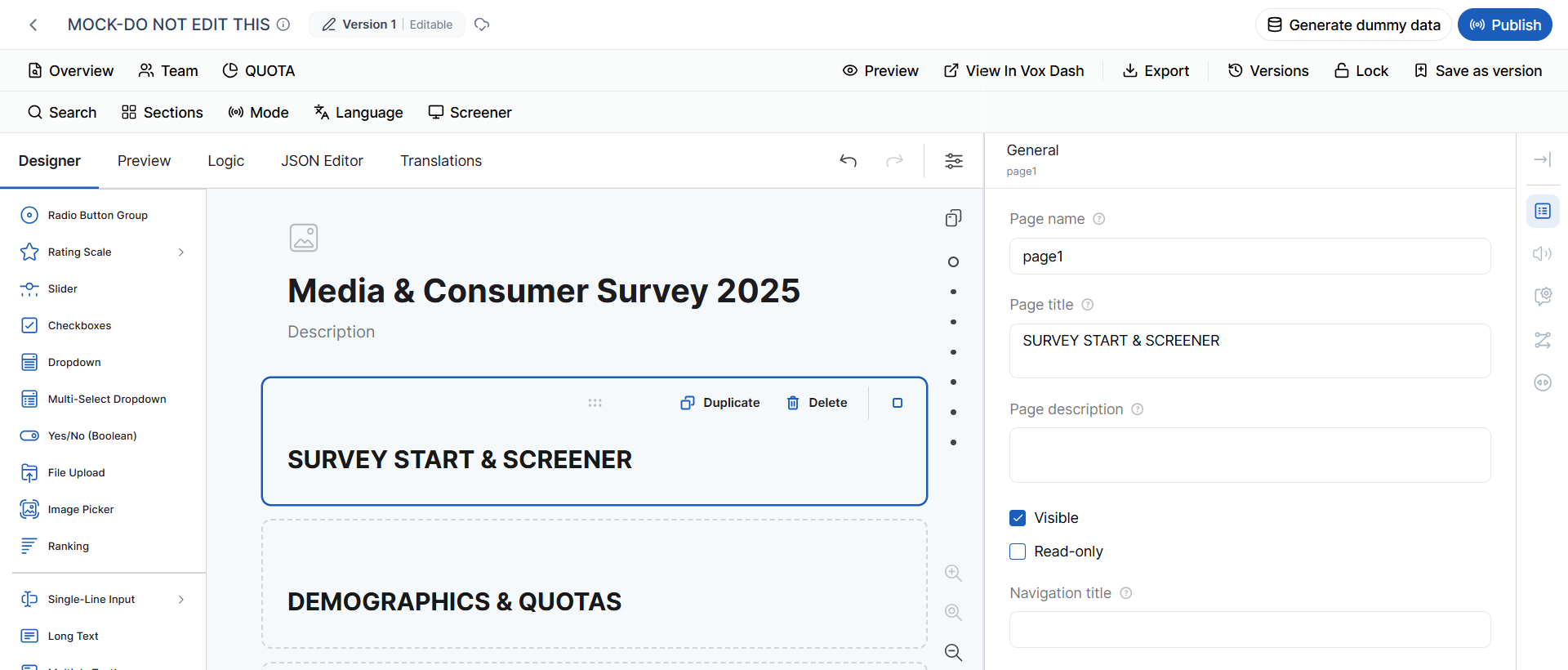Collapse the properties panel with the arrow icon
Image resolution: width=1568 pixels, height=670 pixels.
(1542, 160)
